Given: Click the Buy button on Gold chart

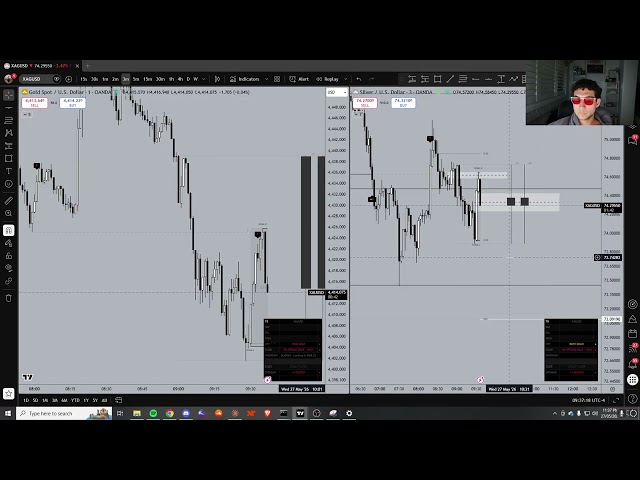Looking at the screenshot, I should click(x=73, y=103).
